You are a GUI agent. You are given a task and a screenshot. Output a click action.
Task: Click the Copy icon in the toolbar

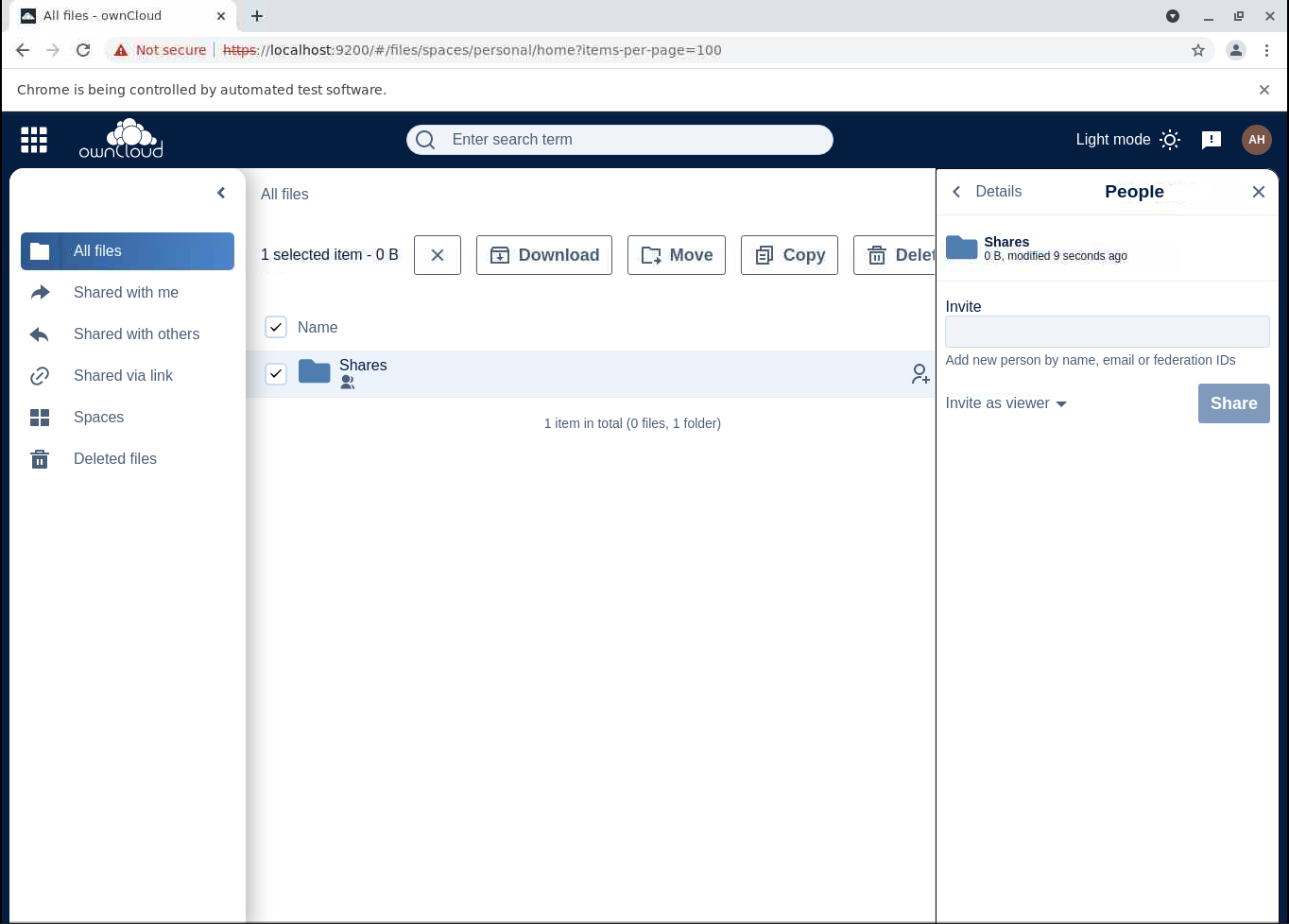(x=765, y=255)
